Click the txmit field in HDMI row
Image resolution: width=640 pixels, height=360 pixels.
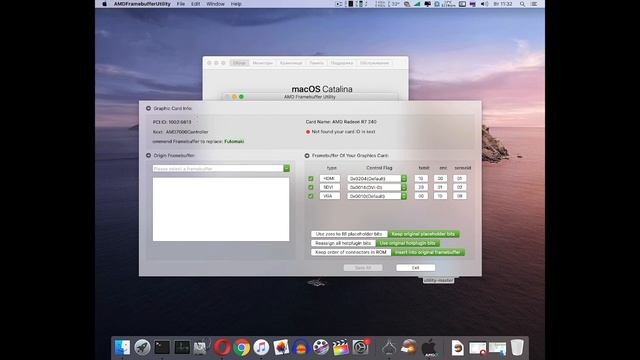[421, 178]
